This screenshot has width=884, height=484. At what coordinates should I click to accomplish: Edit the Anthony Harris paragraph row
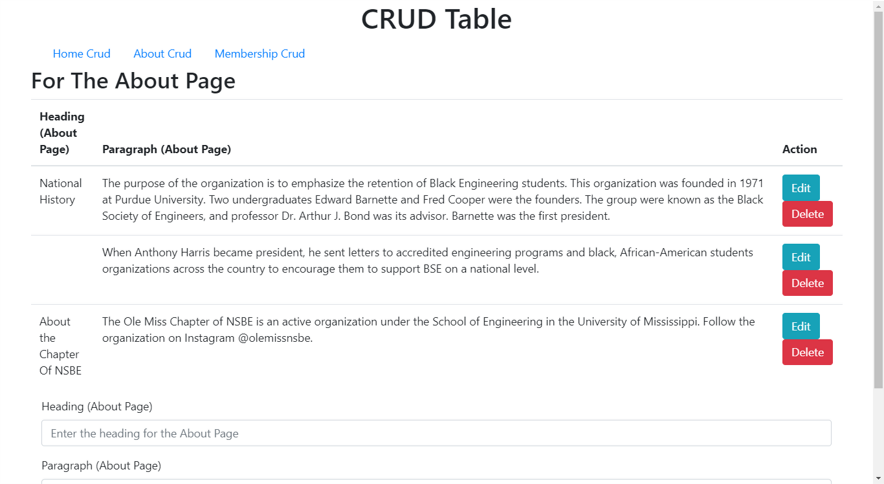801,257
